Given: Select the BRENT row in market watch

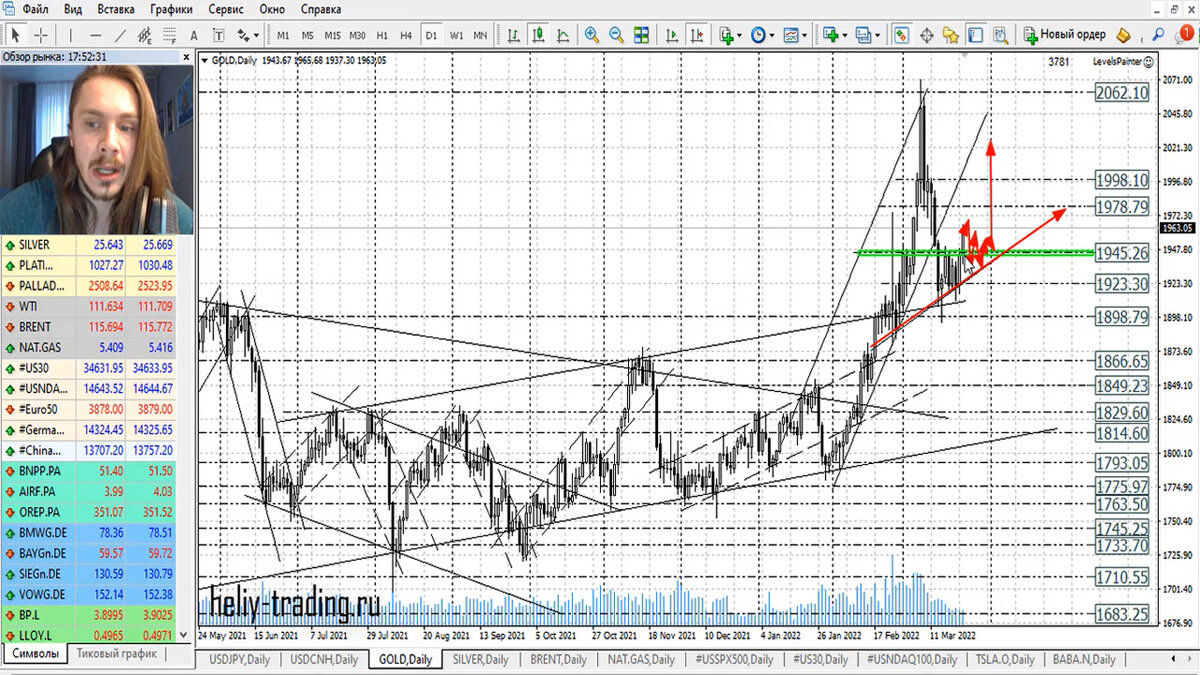Looking at the screenshot, I should click(89, 327).
